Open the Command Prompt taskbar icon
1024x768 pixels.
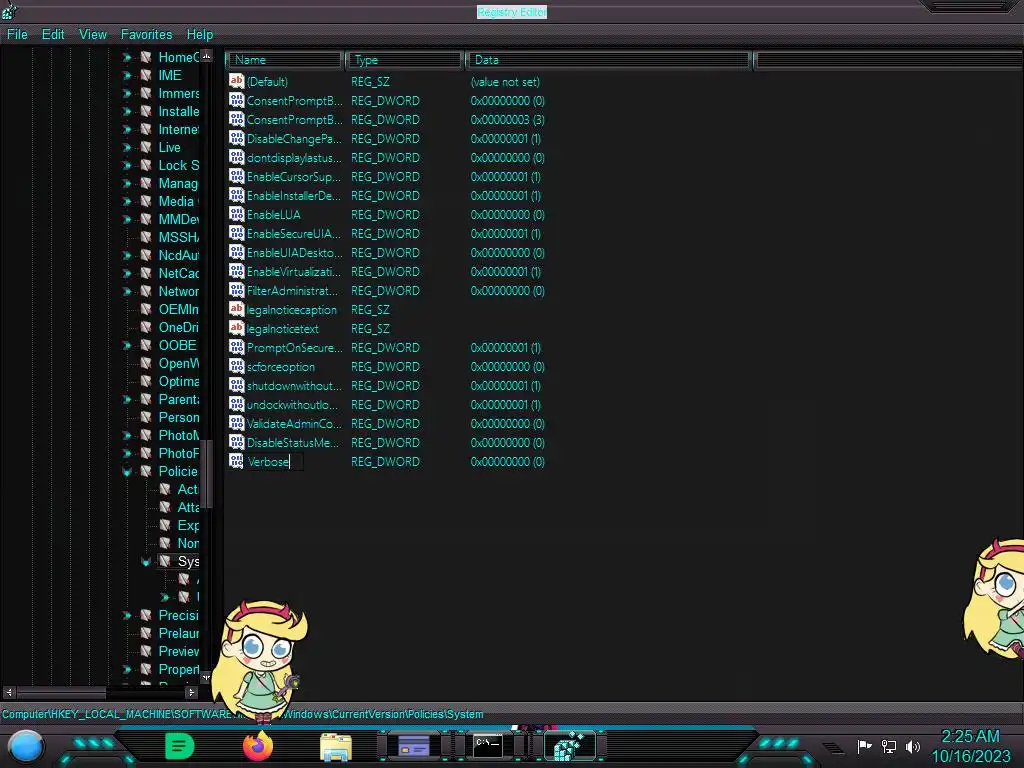click(x=488, y=745)
